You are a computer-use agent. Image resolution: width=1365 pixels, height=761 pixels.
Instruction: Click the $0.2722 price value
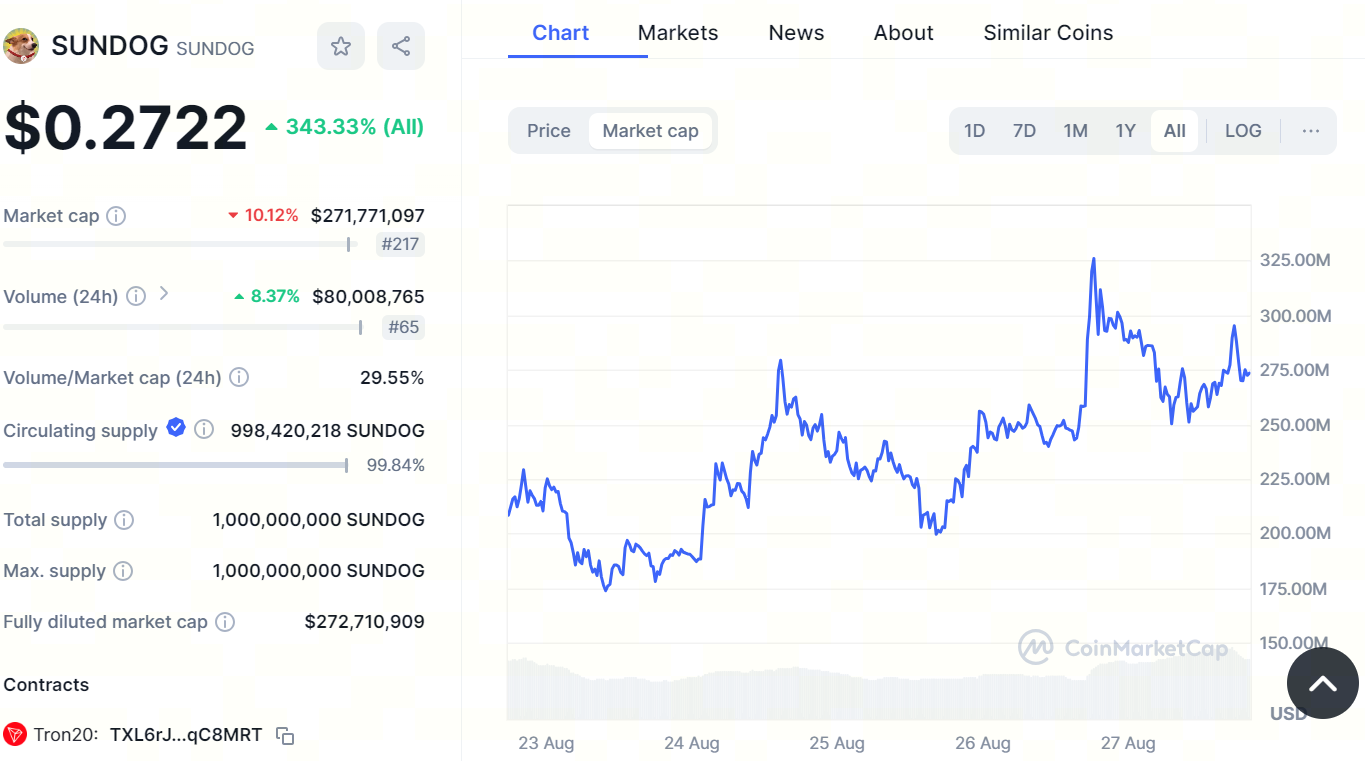(126, 128)
